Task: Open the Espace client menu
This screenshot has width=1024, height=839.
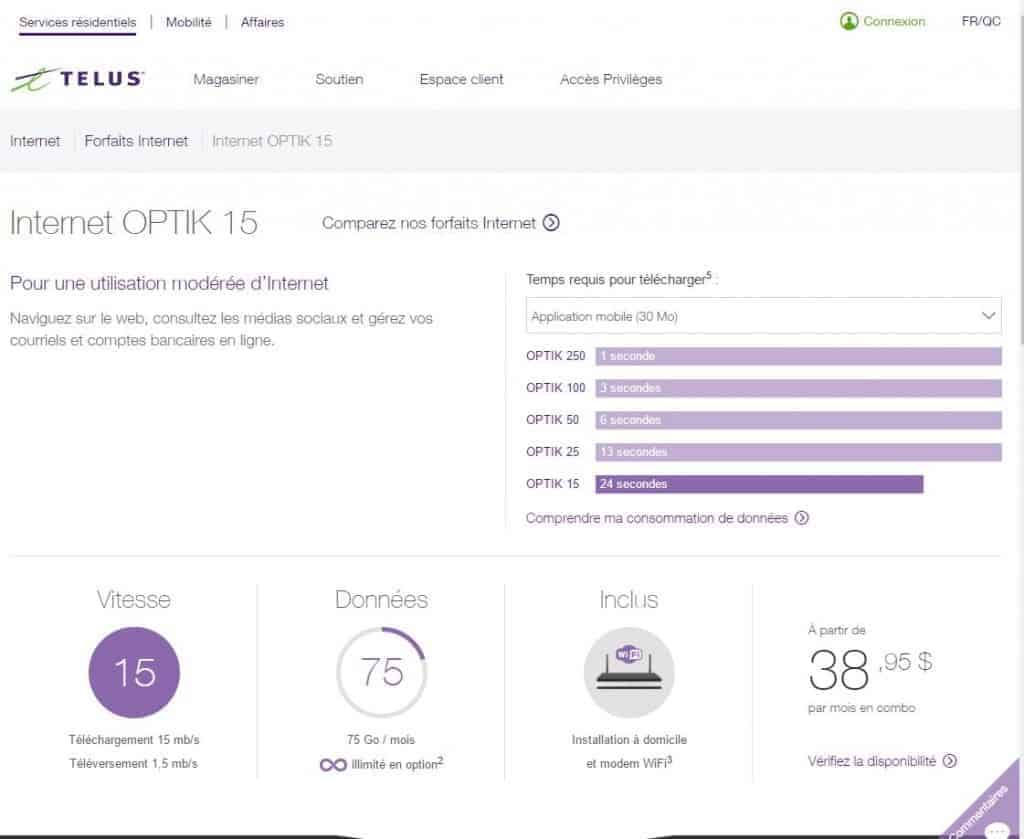Action: (x=462, y=80)
